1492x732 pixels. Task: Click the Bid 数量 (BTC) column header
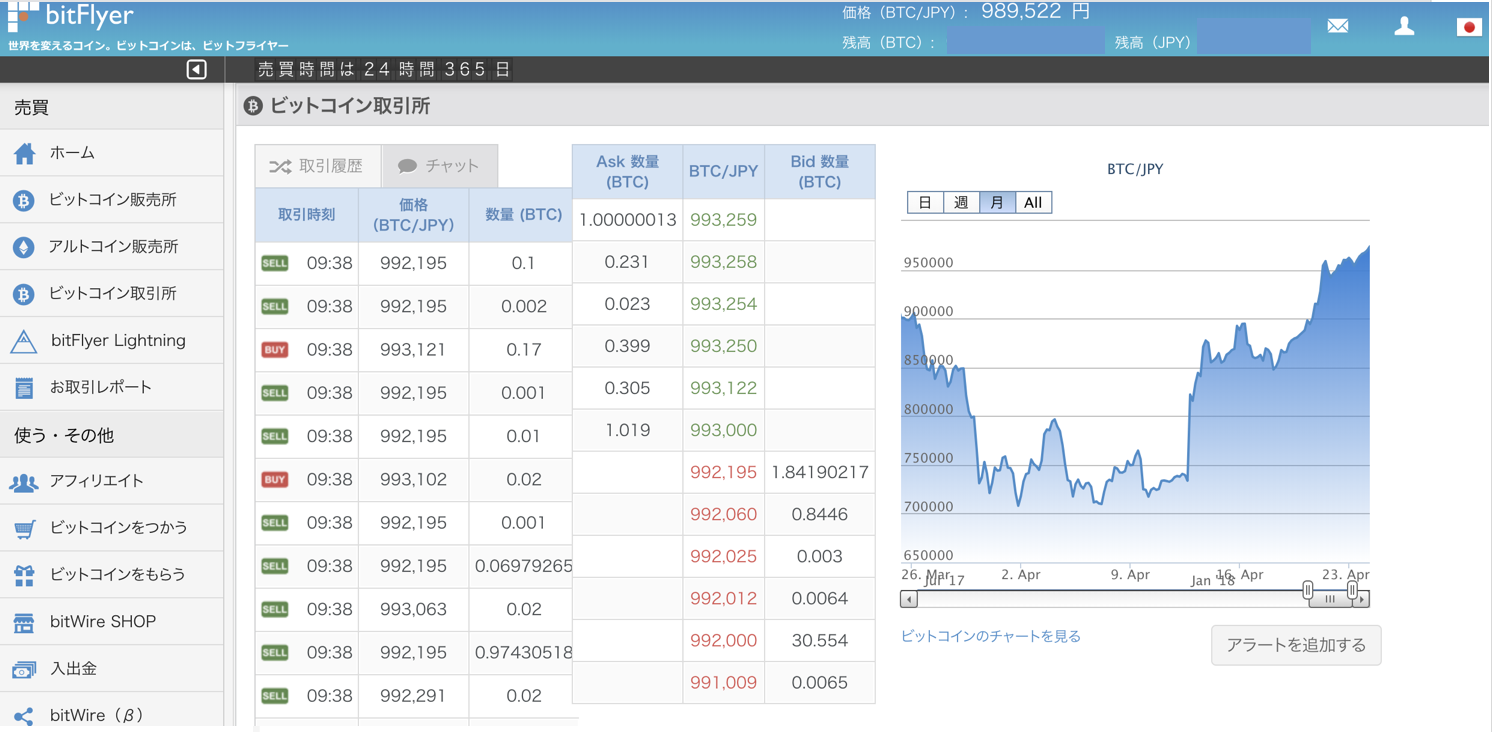point(820,172)
